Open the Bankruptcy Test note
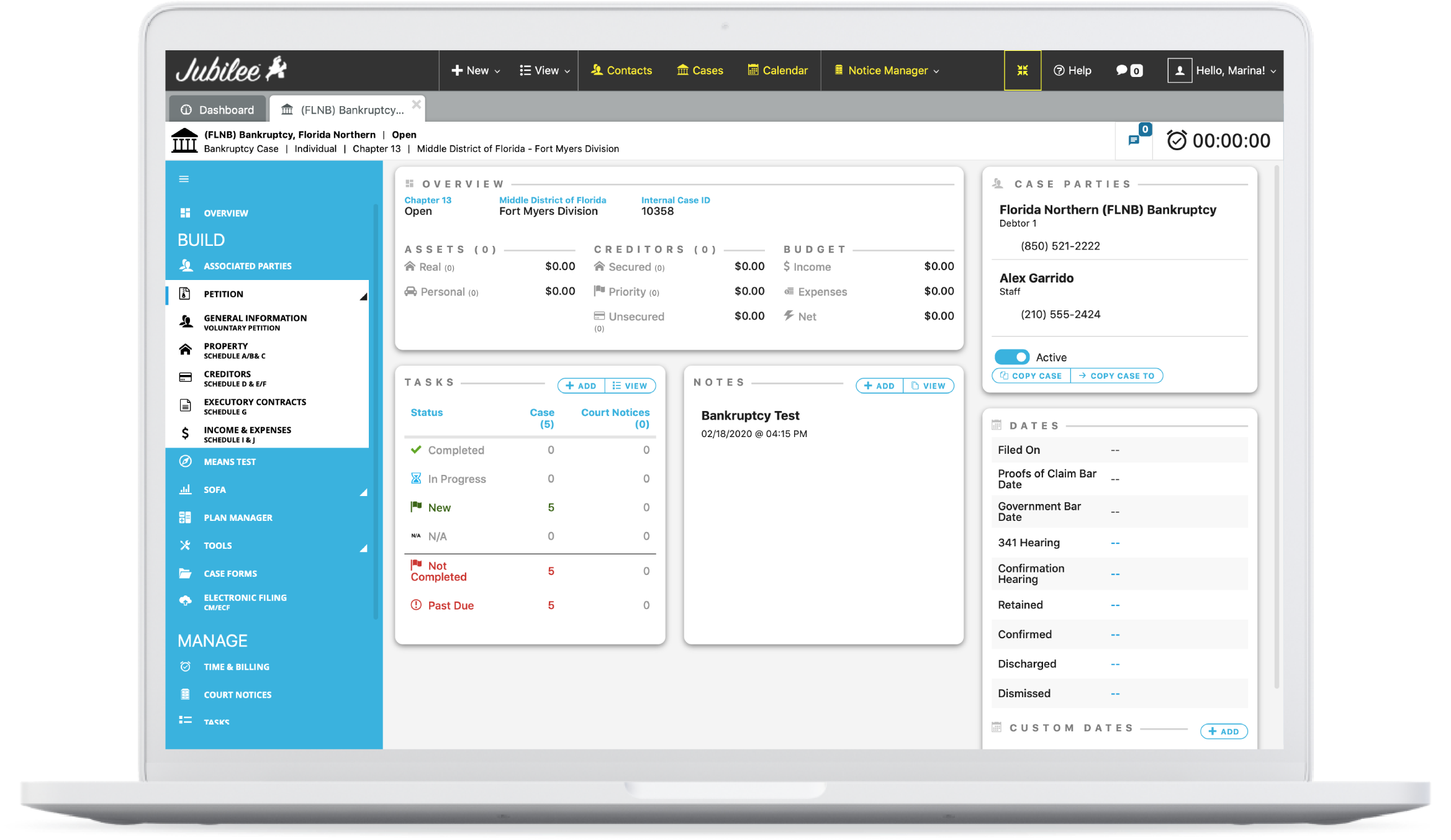This screenshot has width=1451, height=840. click(x=750, y=415)
